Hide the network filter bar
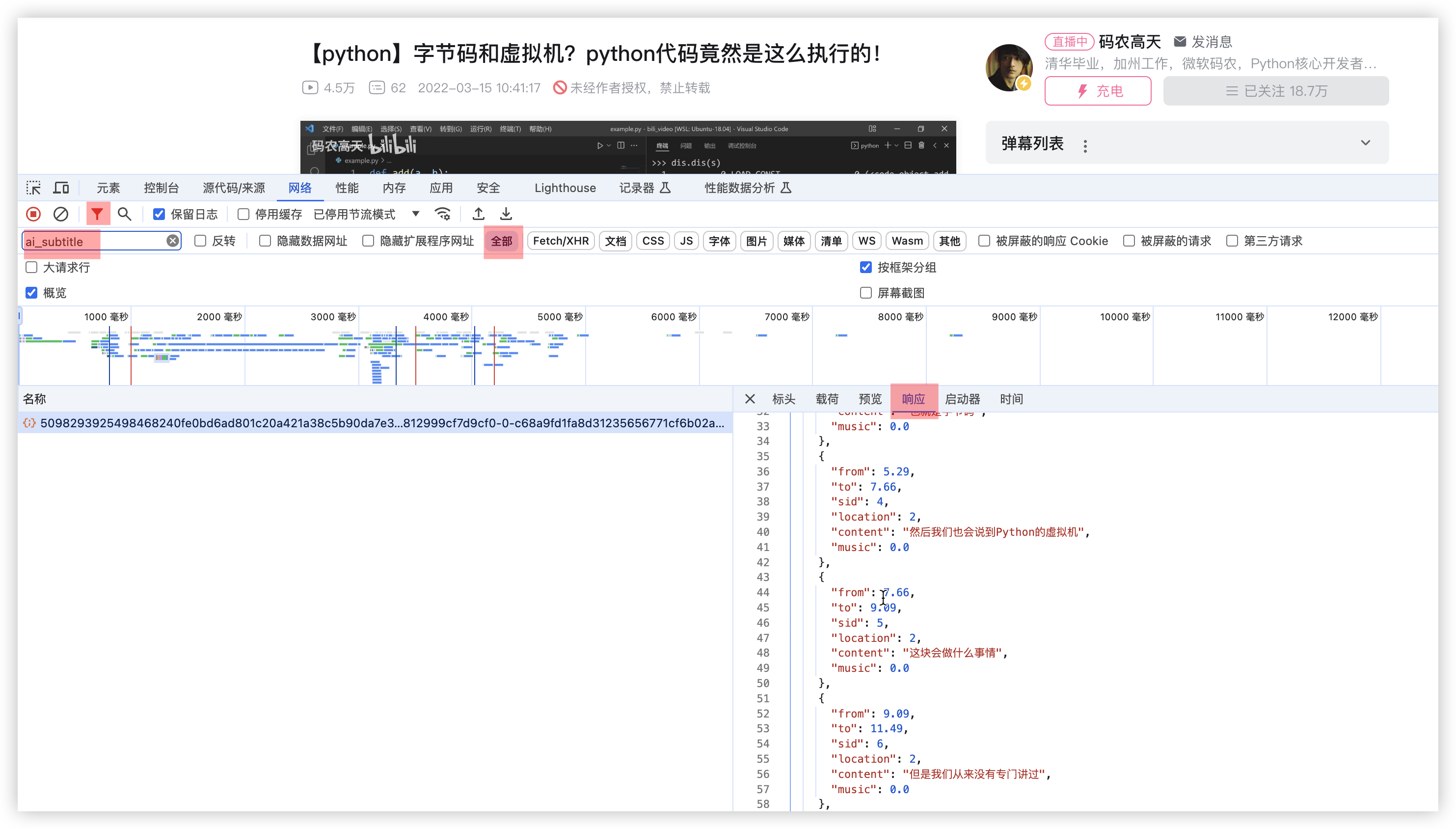This screenshot has width=1456, height=829. 97,214
